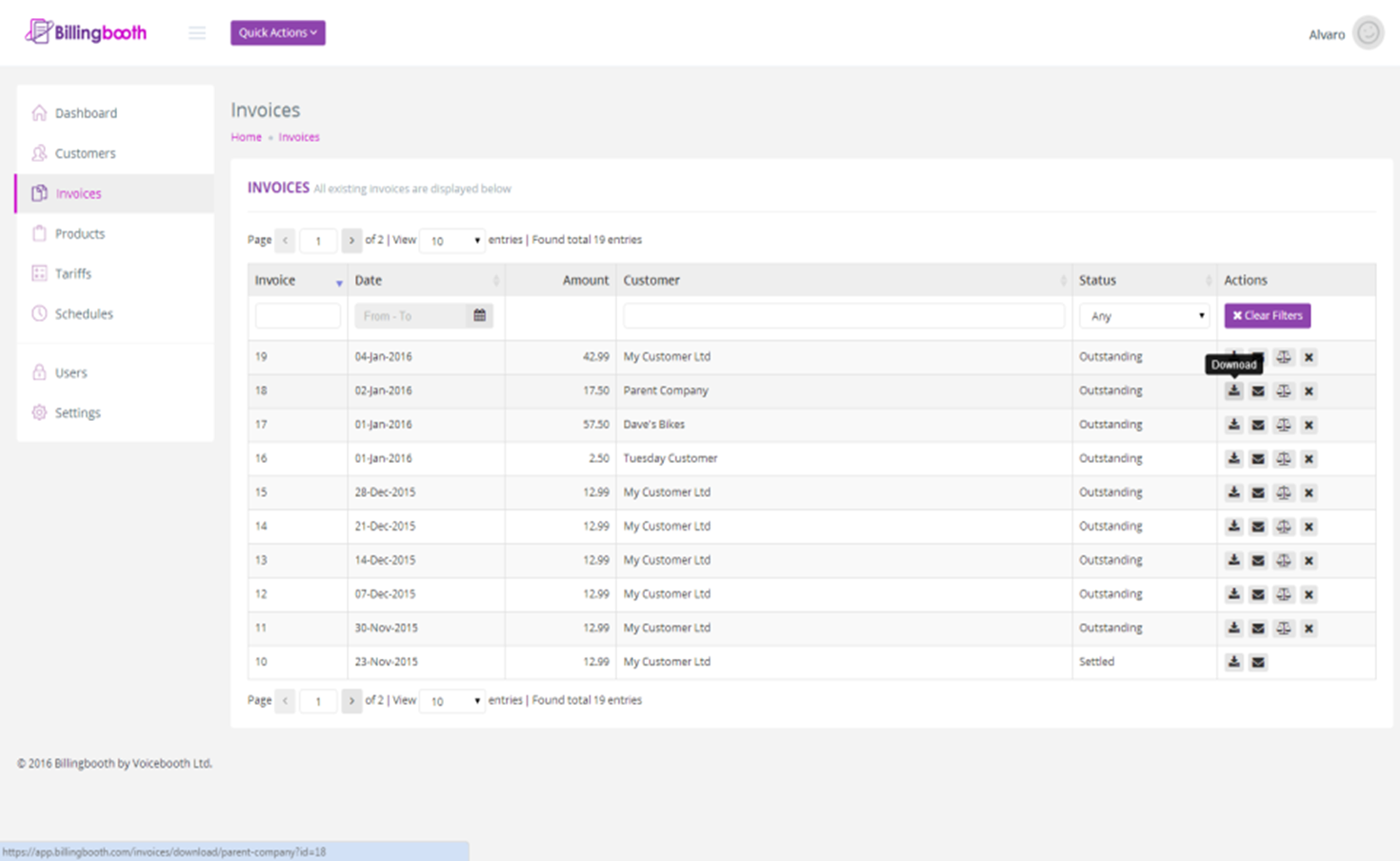Go to next page with top arrow
The width and height of the screenshot is (1400, 861).
[x=351, y=240]
